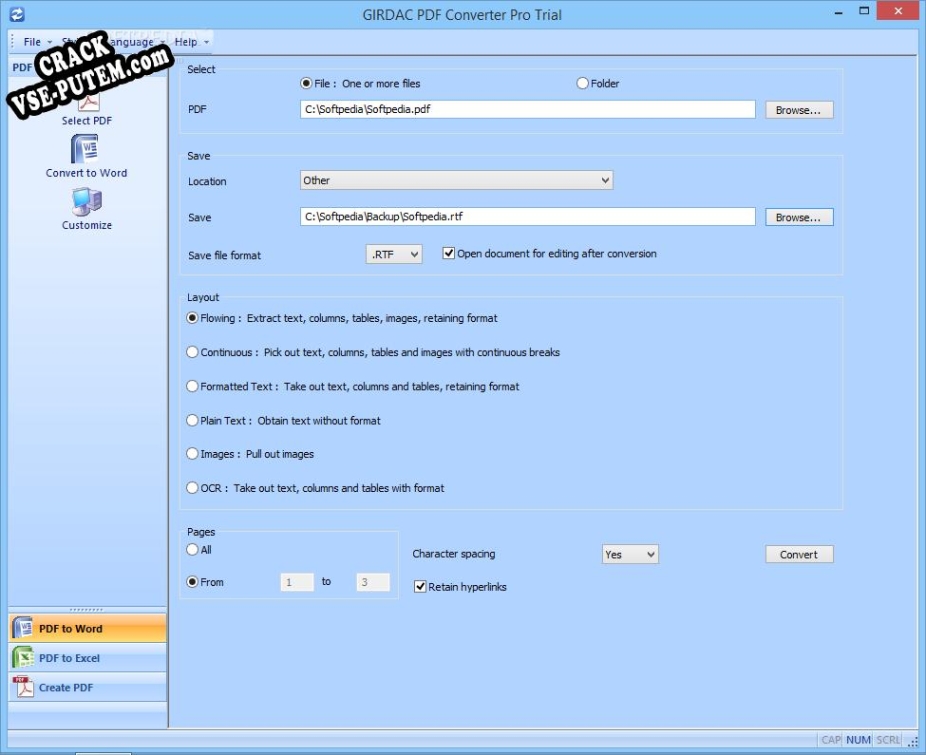The height and width of the screenshot is (755, 926).
Task: Toggle the Retain hyperlinks checkbox
Action: [x=420, y=587]
